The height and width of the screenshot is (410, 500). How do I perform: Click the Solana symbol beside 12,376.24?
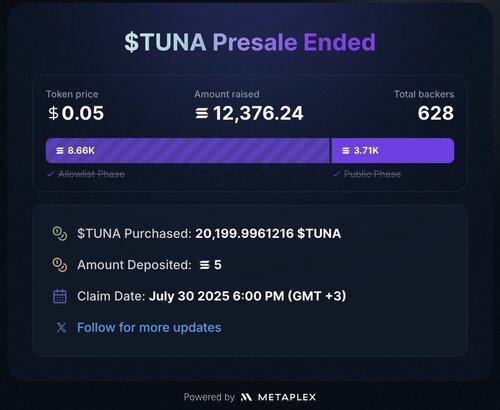202,113
